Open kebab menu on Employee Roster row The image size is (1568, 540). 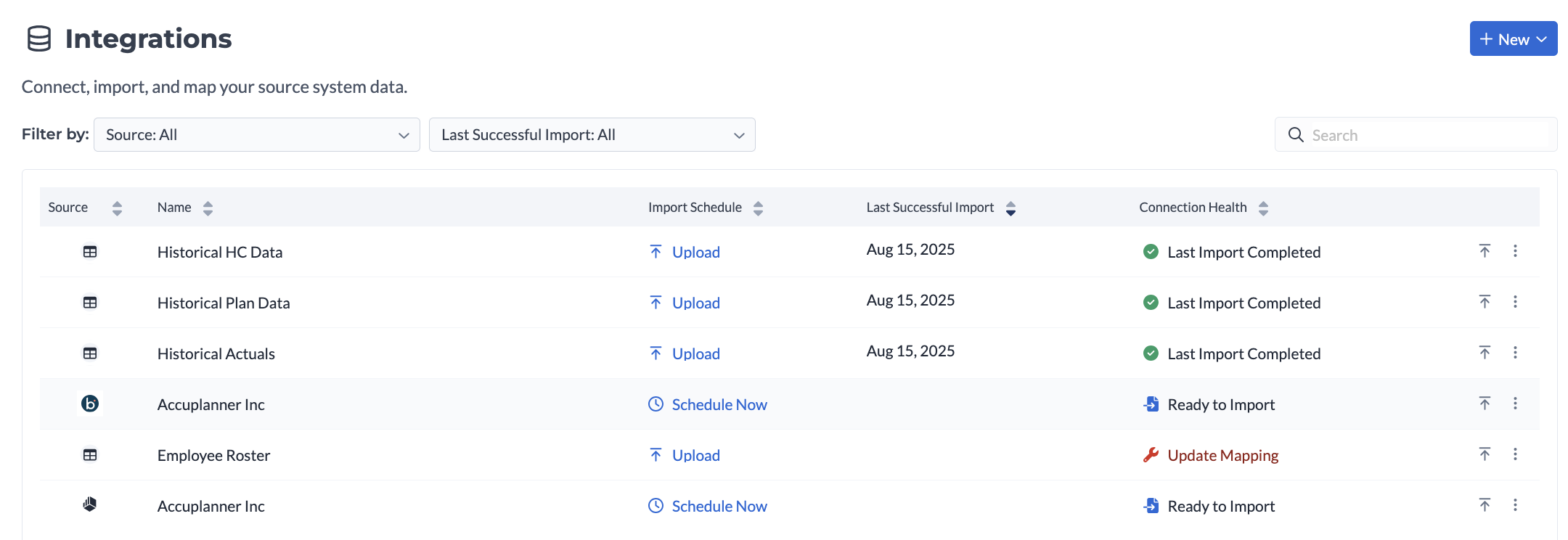coord(1515,454)
